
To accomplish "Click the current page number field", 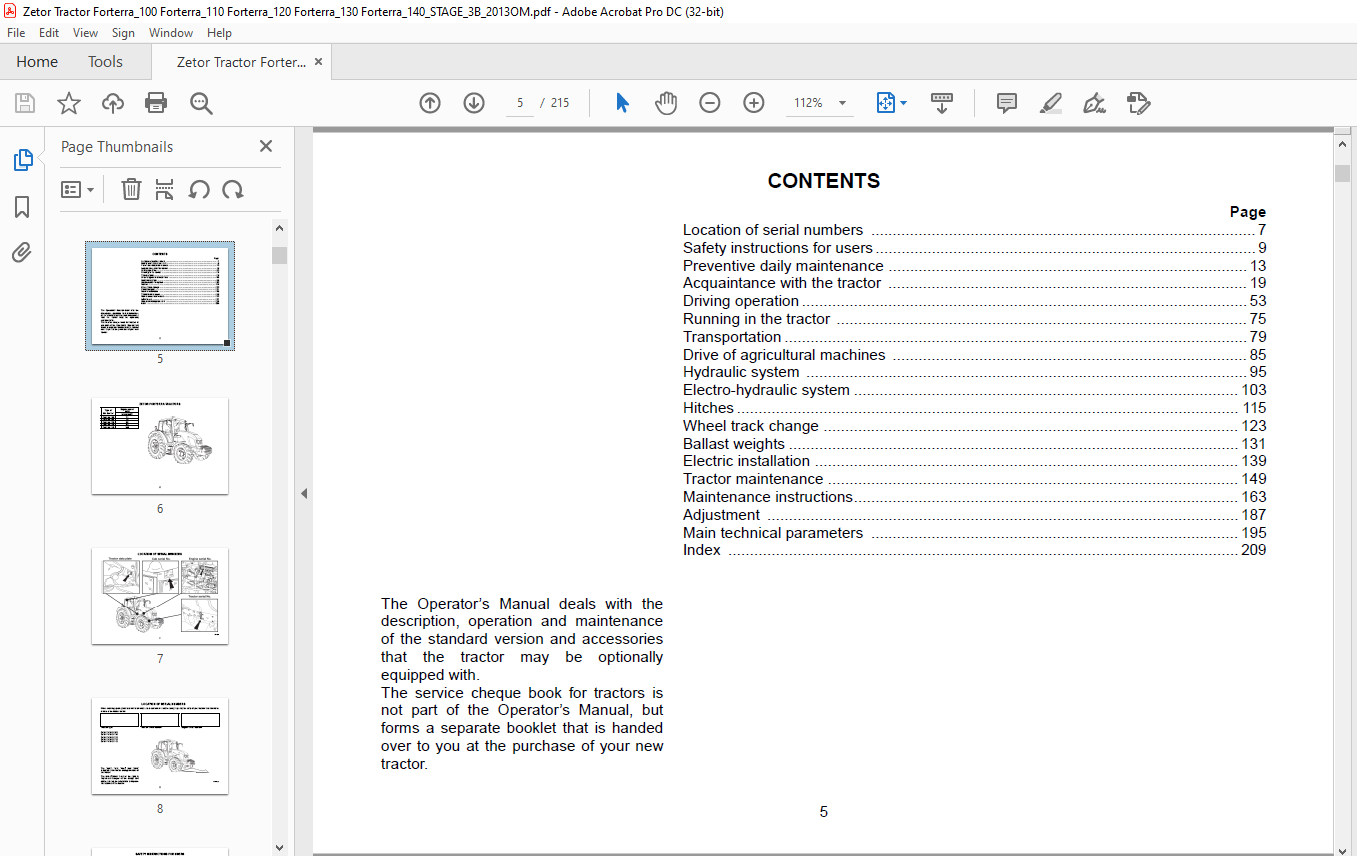I will 520,103.
